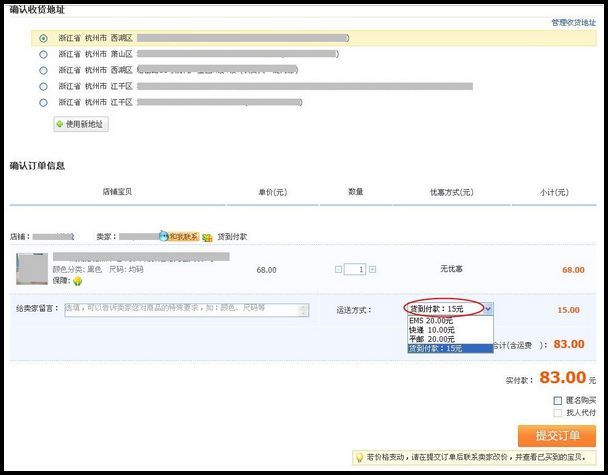Choose EMS 20.00元 from shipping list
Screen dimensions: 608x475
(x=431, y=320)
